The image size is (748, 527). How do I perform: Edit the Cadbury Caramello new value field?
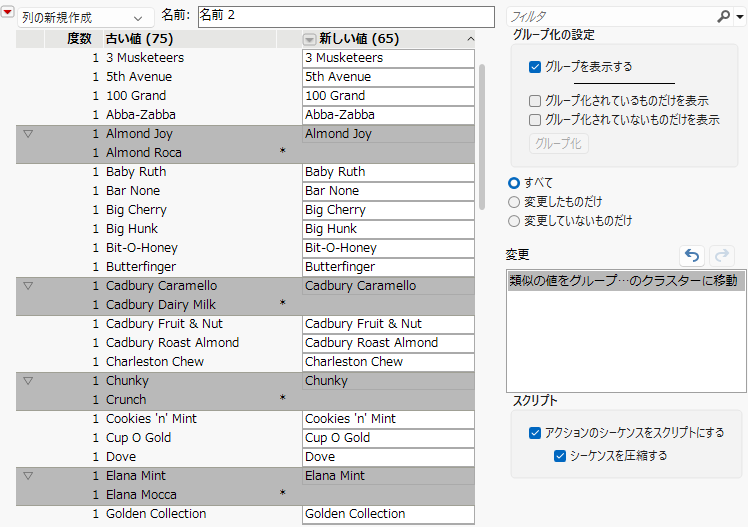388,286
